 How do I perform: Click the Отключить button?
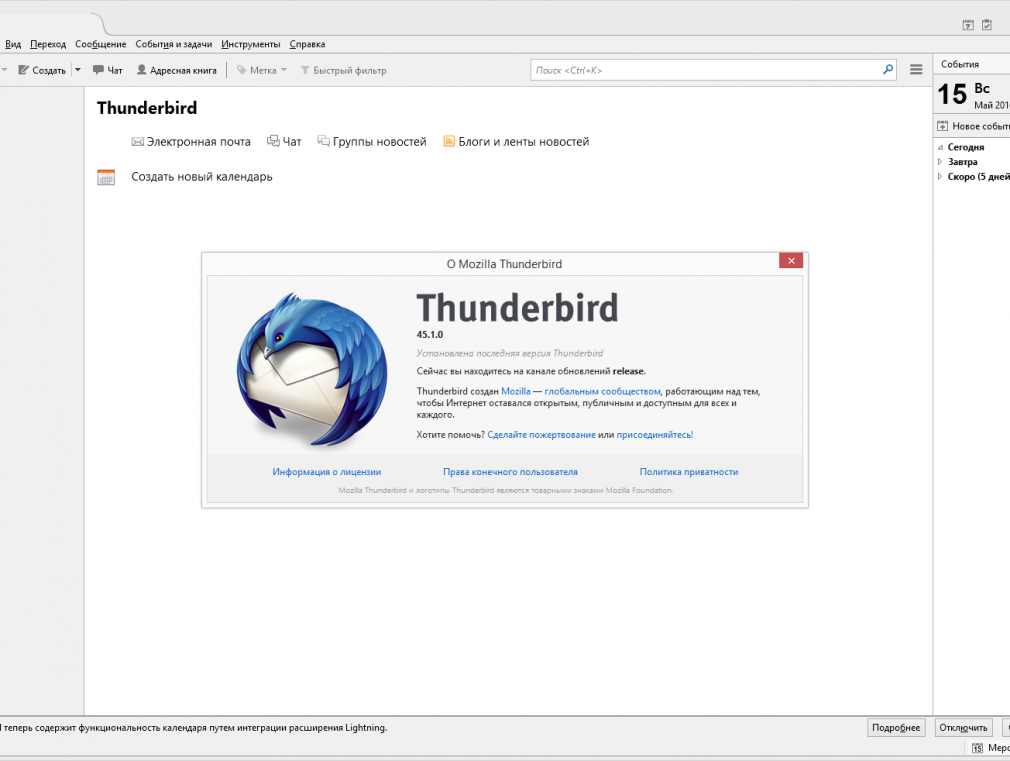point(963,727)
